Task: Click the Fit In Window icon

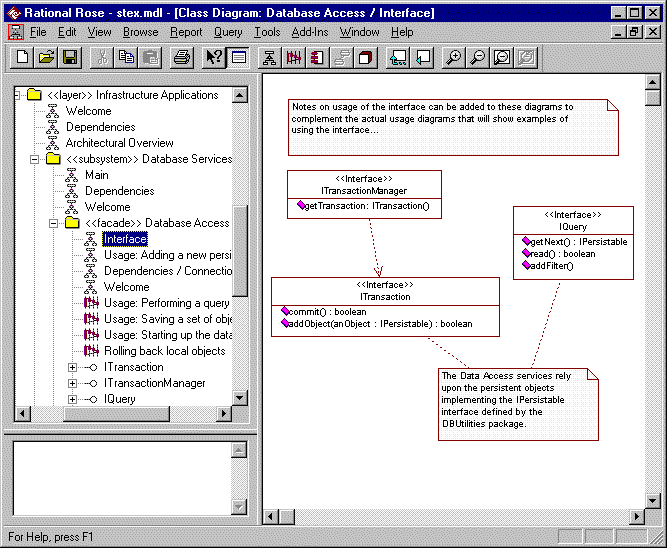Action: (x=502, y=57)
